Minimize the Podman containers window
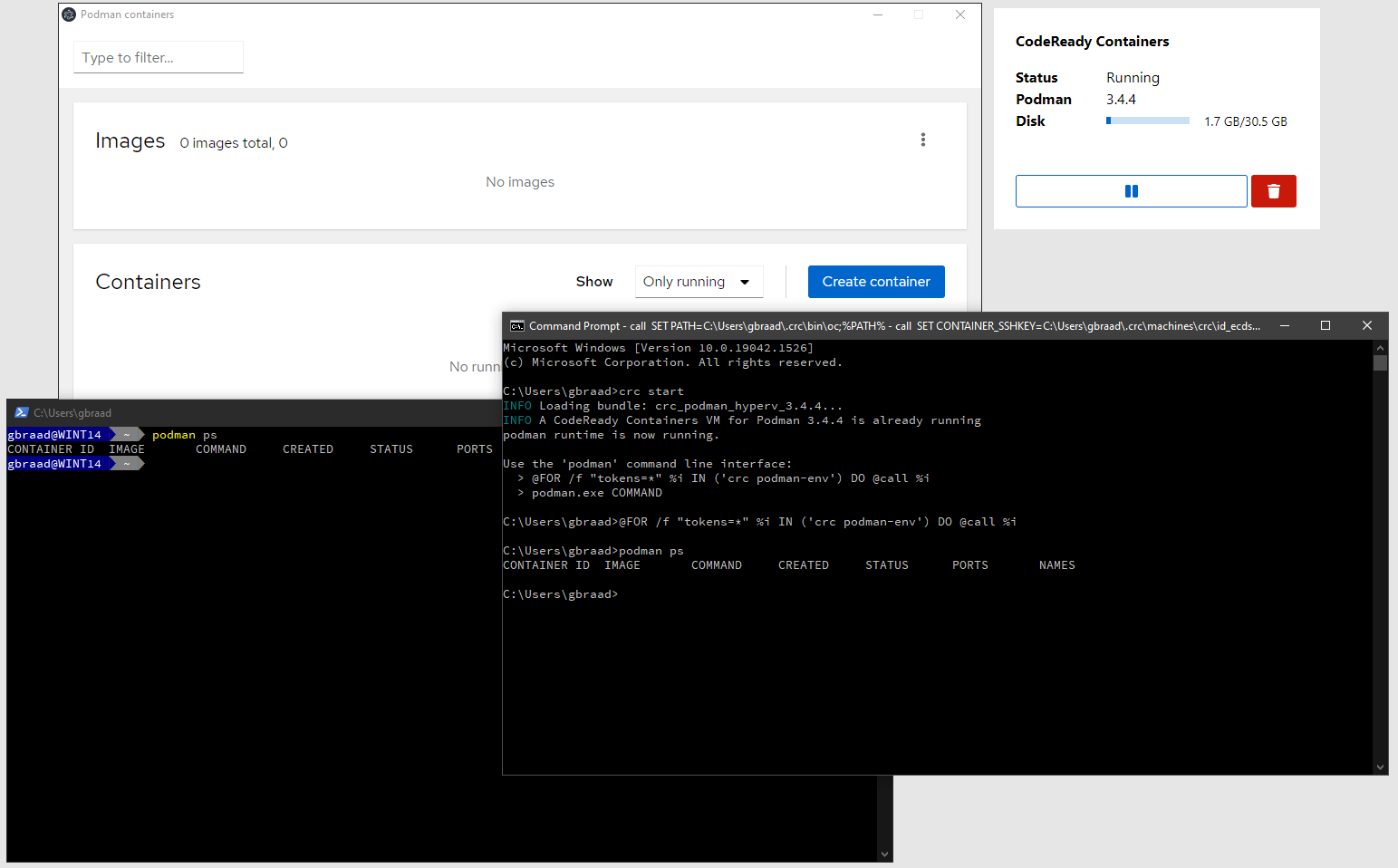Image resolution: width=1398 pixels, height=868 pixels. point(878,14)
